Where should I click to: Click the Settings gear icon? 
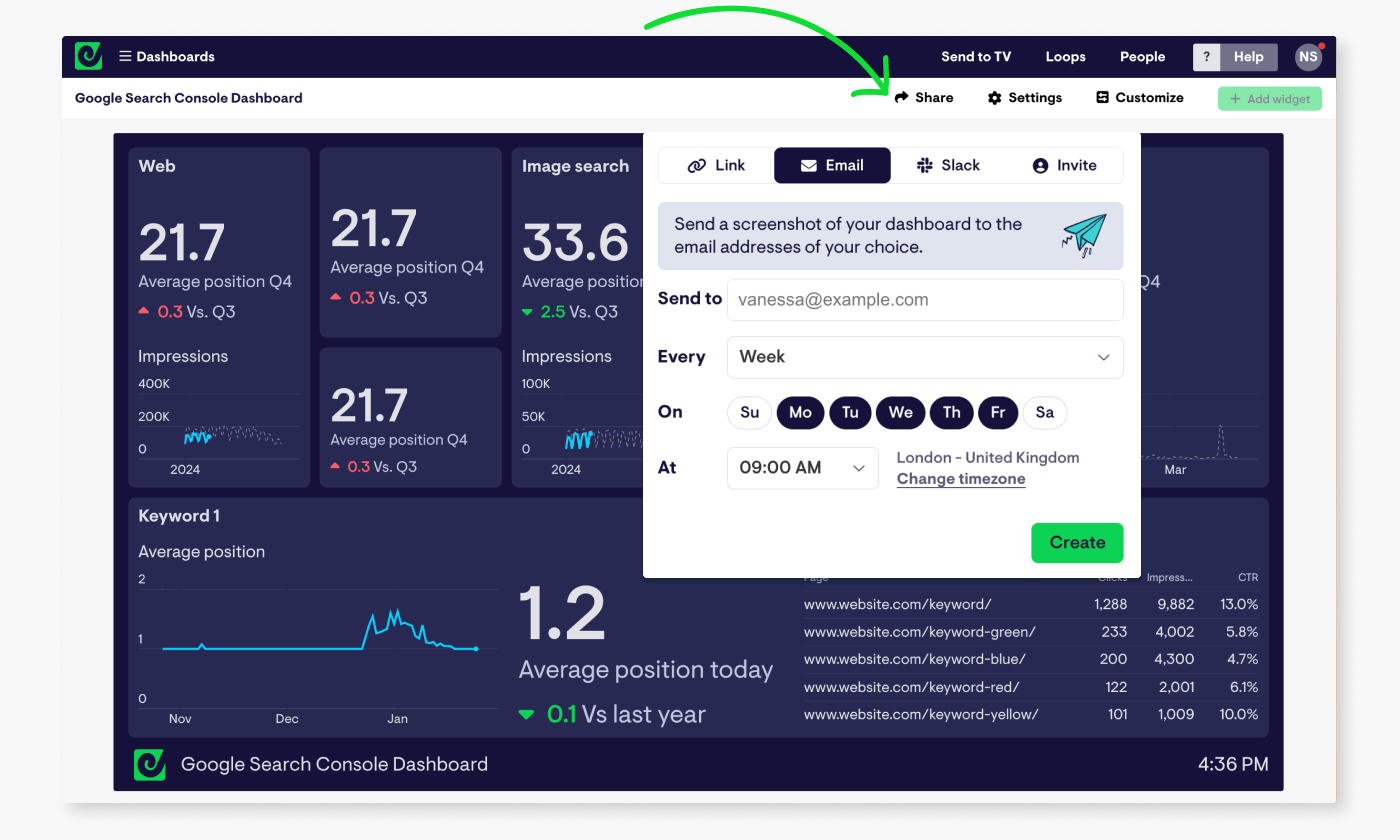click(994, 97)
